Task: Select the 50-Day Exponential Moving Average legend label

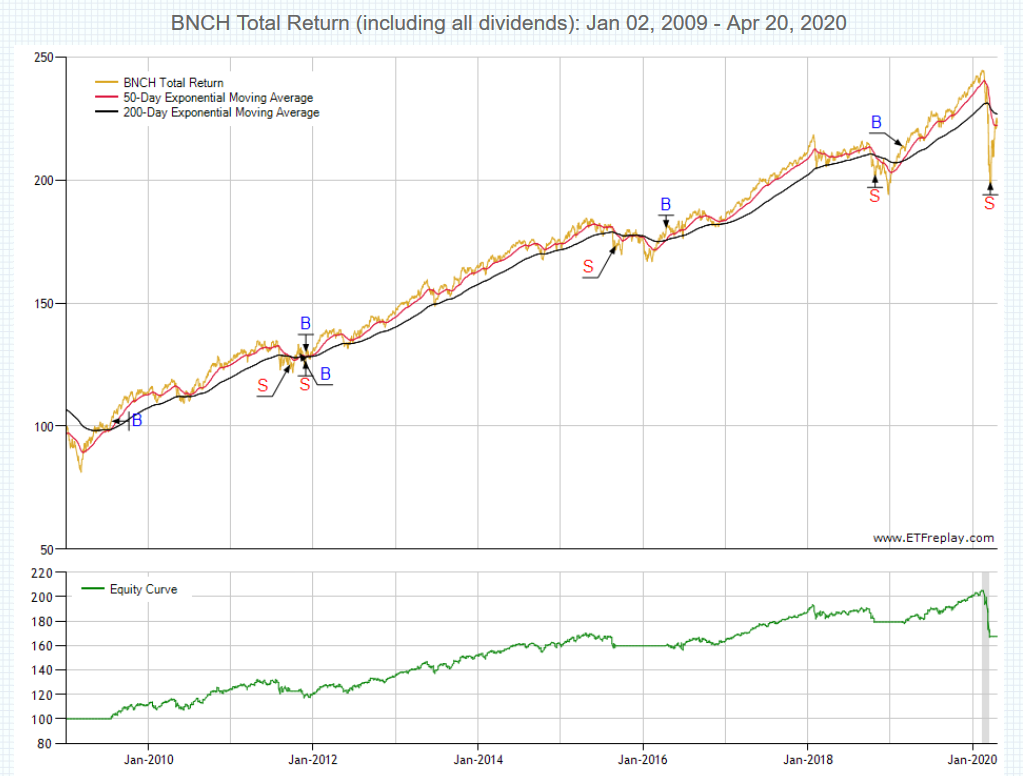Action: [218, 98]
